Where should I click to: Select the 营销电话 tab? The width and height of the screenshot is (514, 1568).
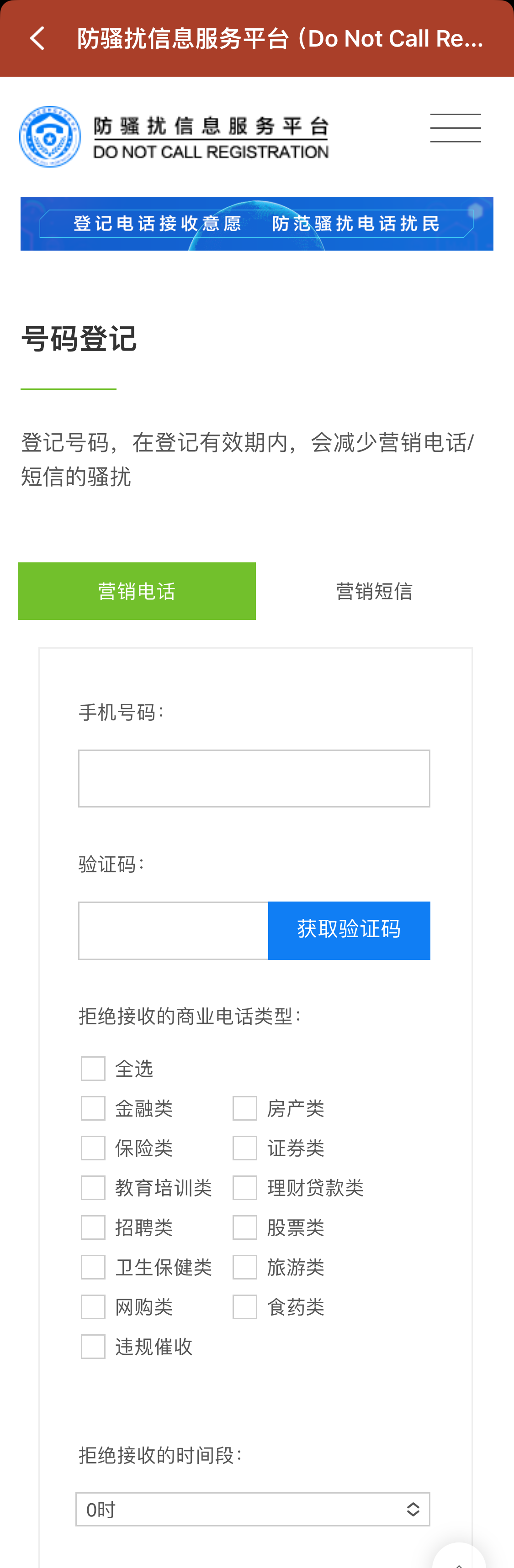point(137,591)
